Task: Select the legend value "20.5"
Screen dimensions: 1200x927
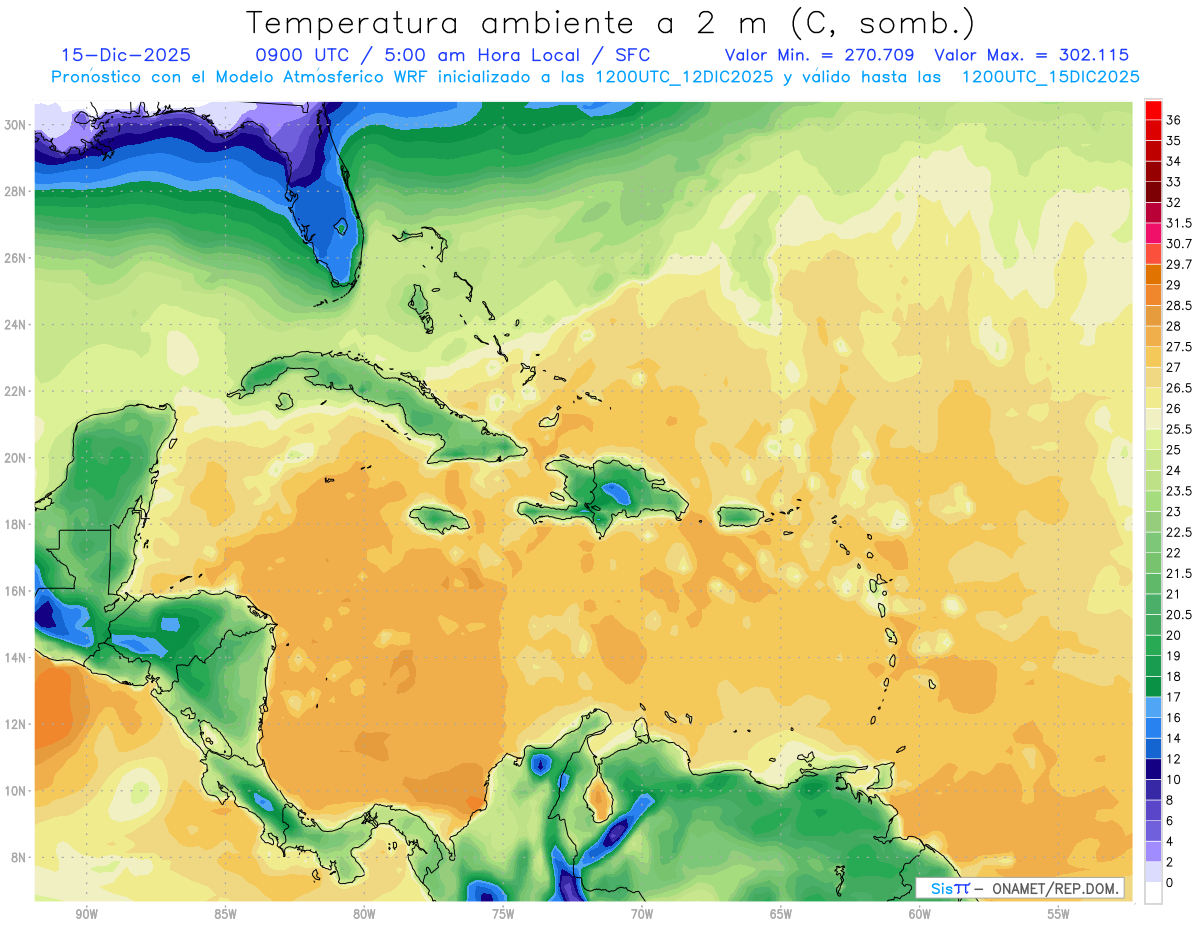Action: [x=1179, y=615]
